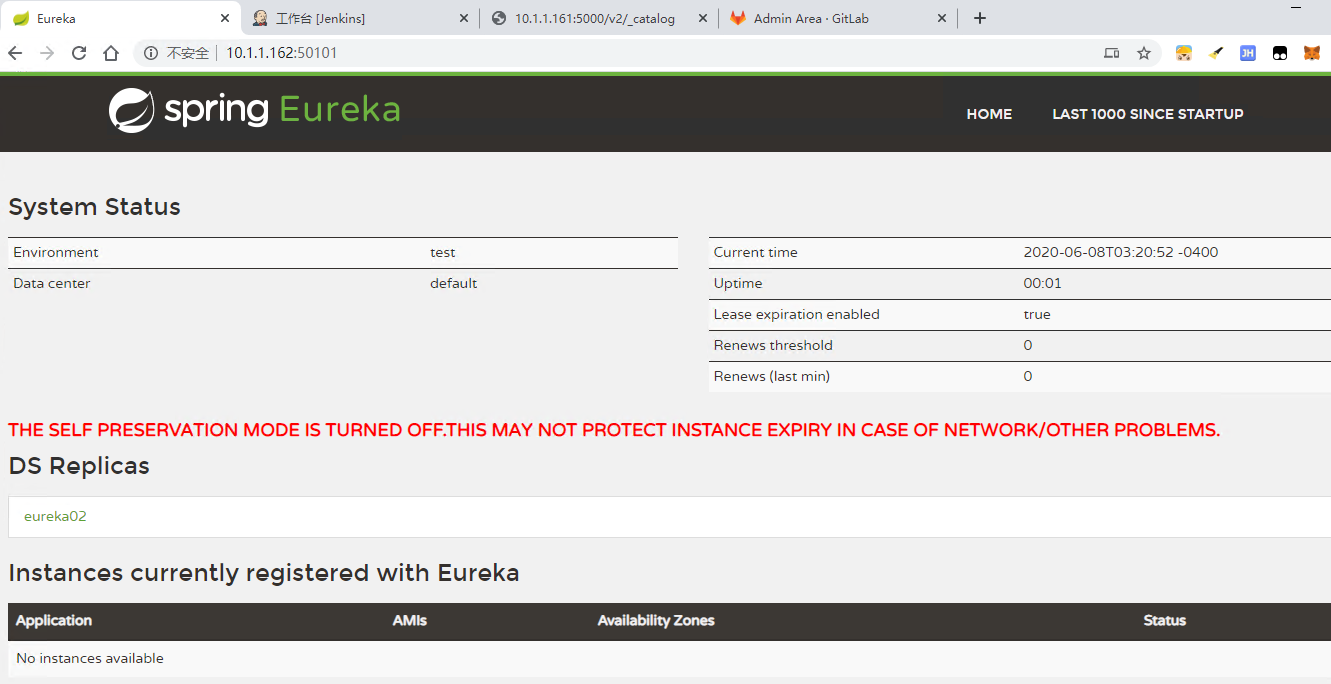This screenshot has width=1331, height=684.
Task: Click the address bar URL field
Action: (600, 53)
